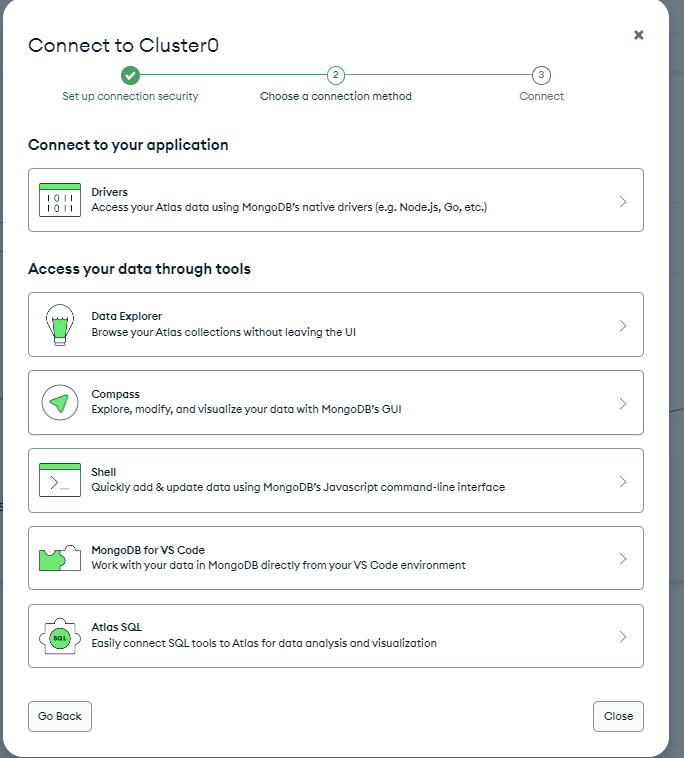Select the Connect step label
The height and width of the screenshot is (758, 684).
541,96
